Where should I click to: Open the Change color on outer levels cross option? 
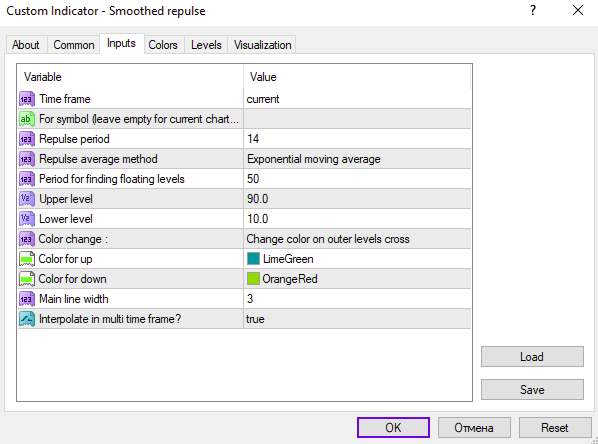click(x=357, y=239)
